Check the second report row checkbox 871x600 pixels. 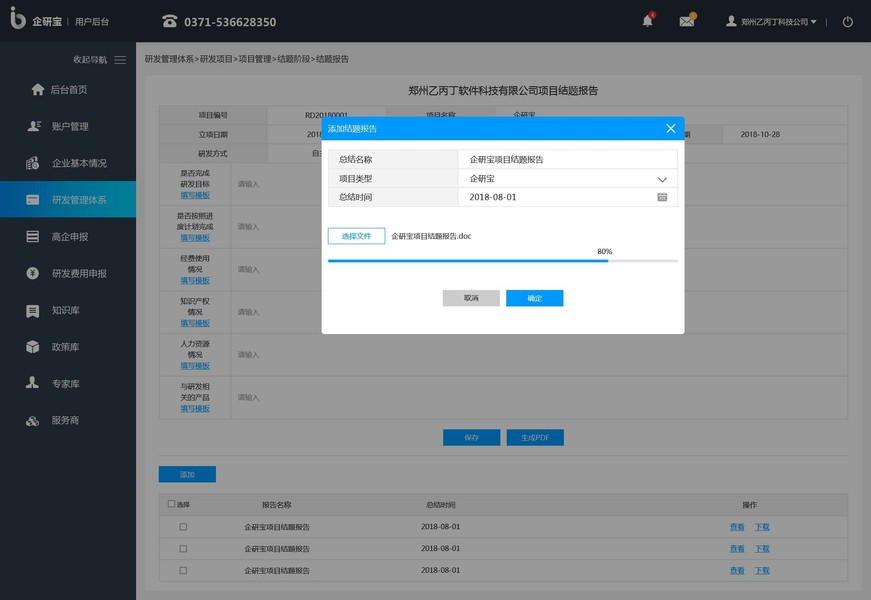pos(183,548)
